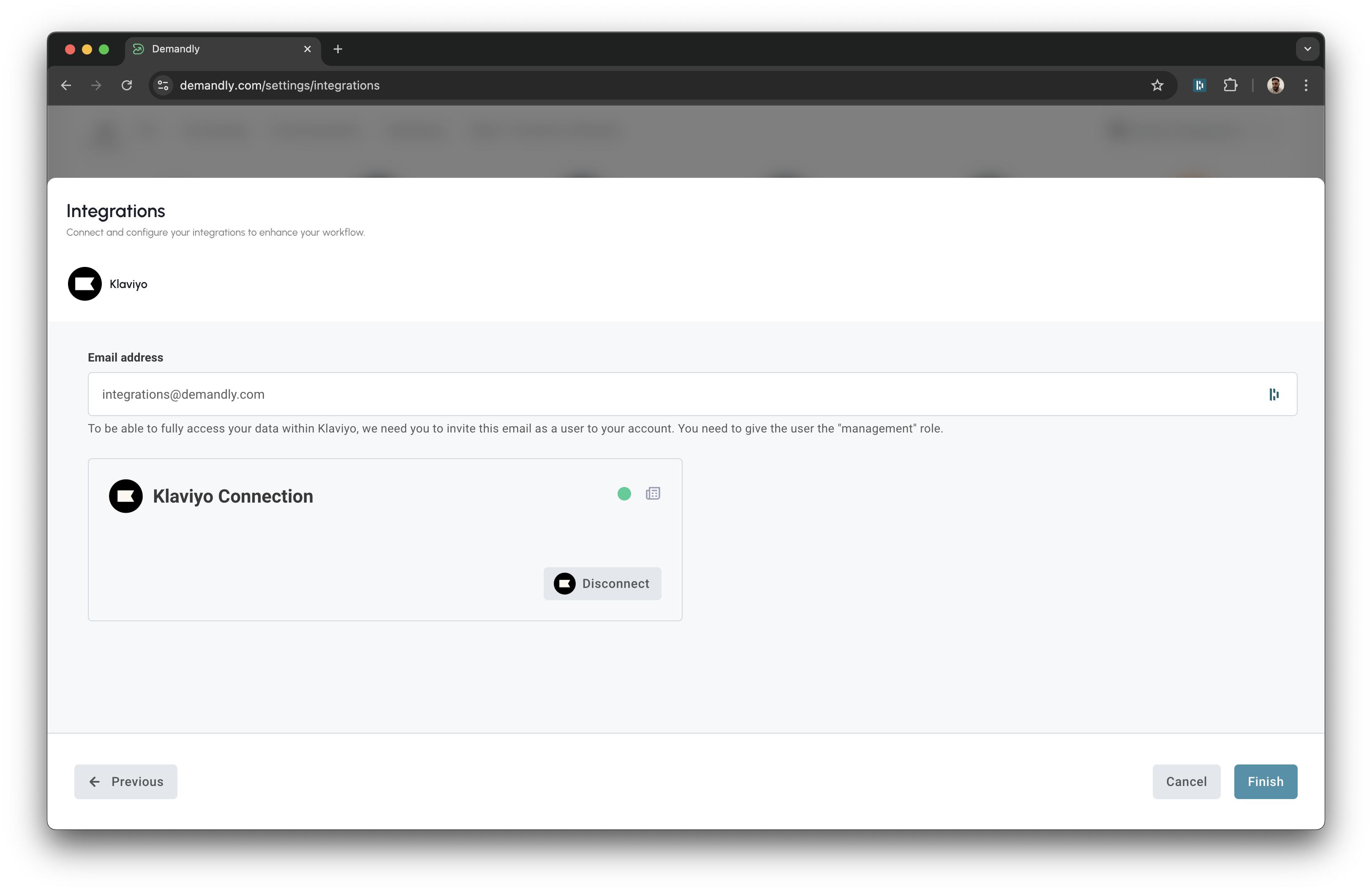Click the back navigation arrow
This screenshot has height=892, width=1372.
tap(66, 85)
